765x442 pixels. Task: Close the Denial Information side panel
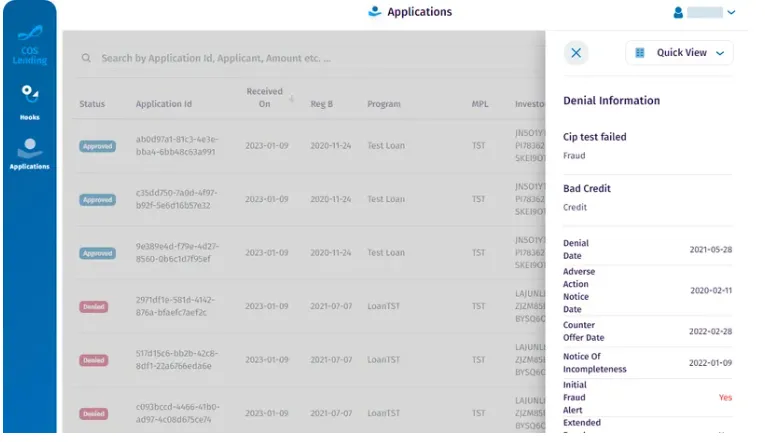tap(576, 53)
